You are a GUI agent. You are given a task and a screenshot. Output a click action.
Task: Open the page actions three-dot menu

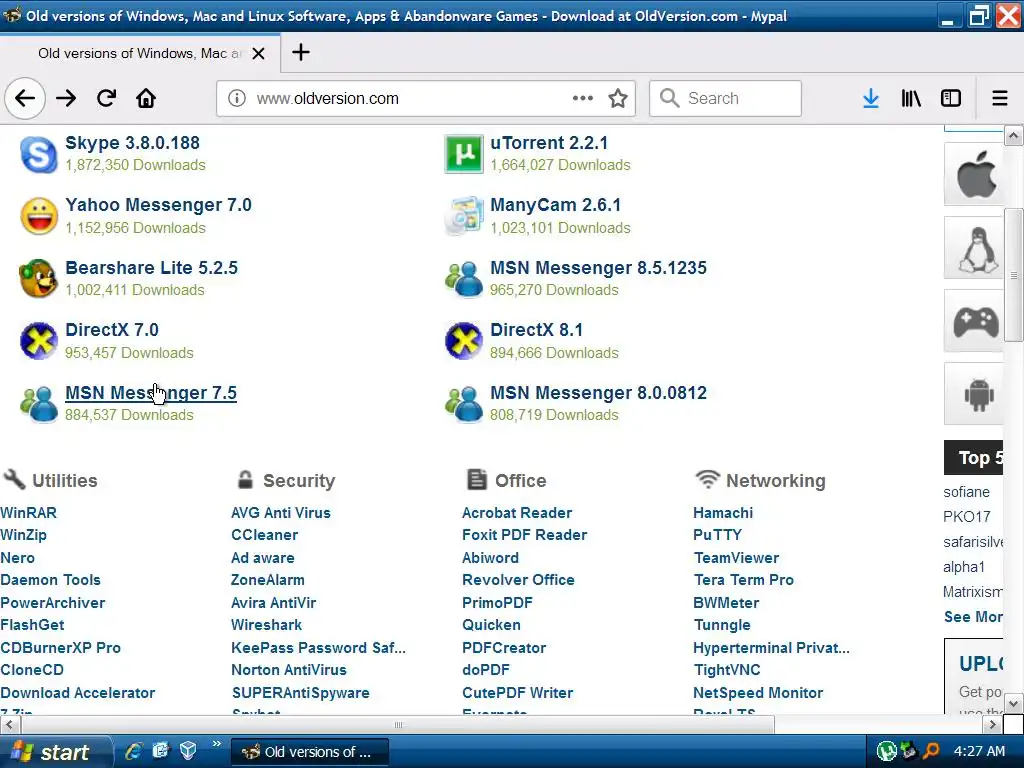point(583,98)
